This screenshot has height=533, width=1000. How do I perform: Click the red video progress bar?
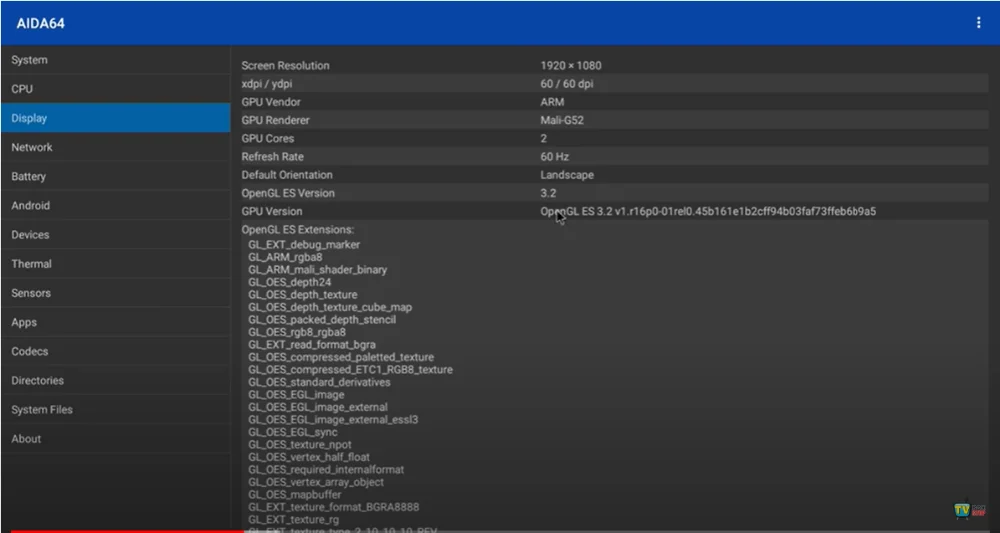pyautogui.click(x=128, y=530)
